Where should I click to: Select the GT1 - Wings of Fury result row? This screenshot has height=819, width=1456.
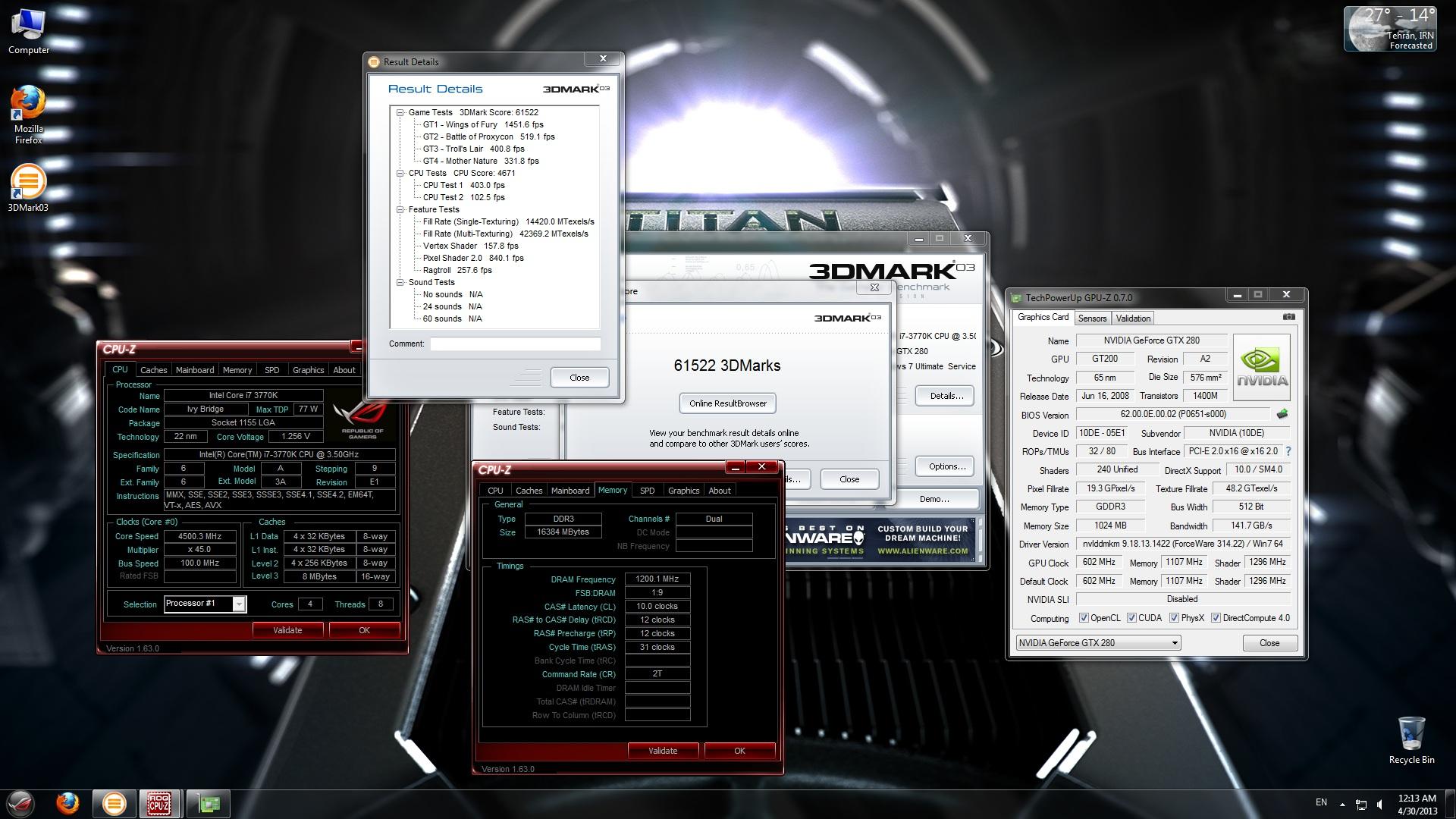(x=483, y=124)
